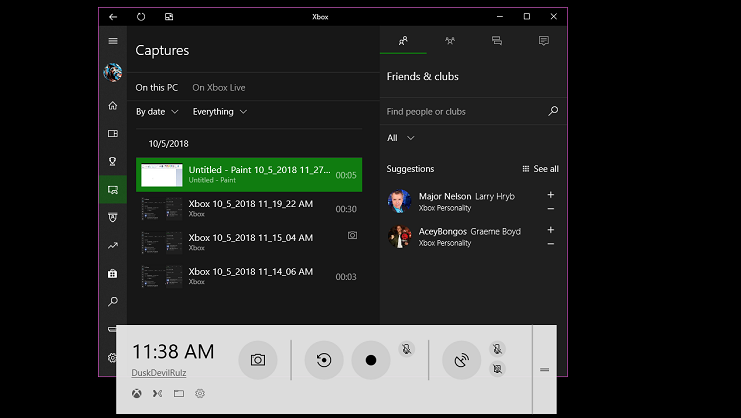Screen dimensions: 741x418
Task: Open Microsoft Store bag icon
Action: pyautogui.click(x=113, y=273)
